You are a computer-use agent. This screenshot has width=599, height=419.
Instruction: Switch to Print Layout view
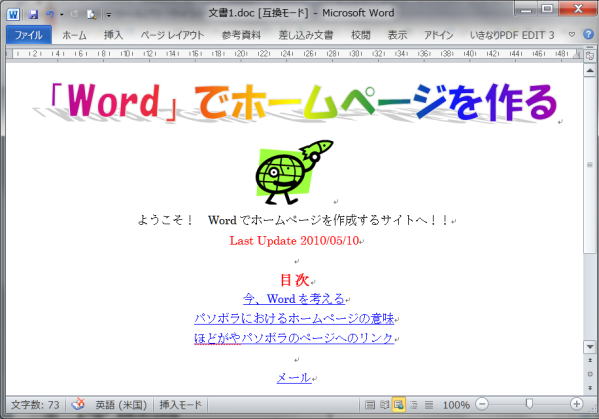(370, 405)
